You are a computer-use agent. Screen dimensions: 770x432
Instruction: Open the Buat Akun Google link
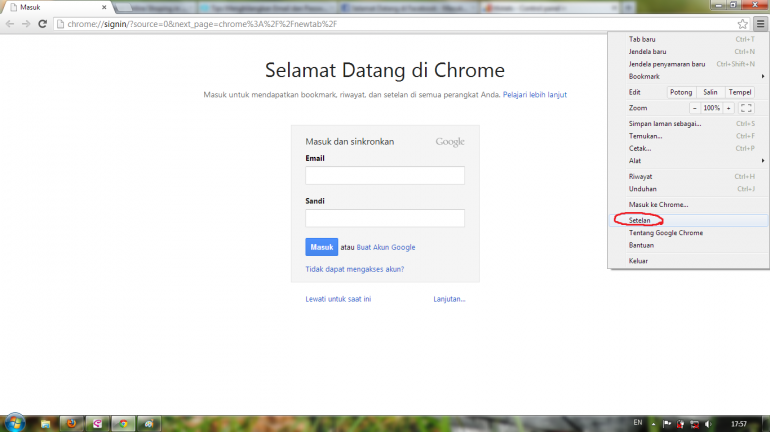[385, 247]
